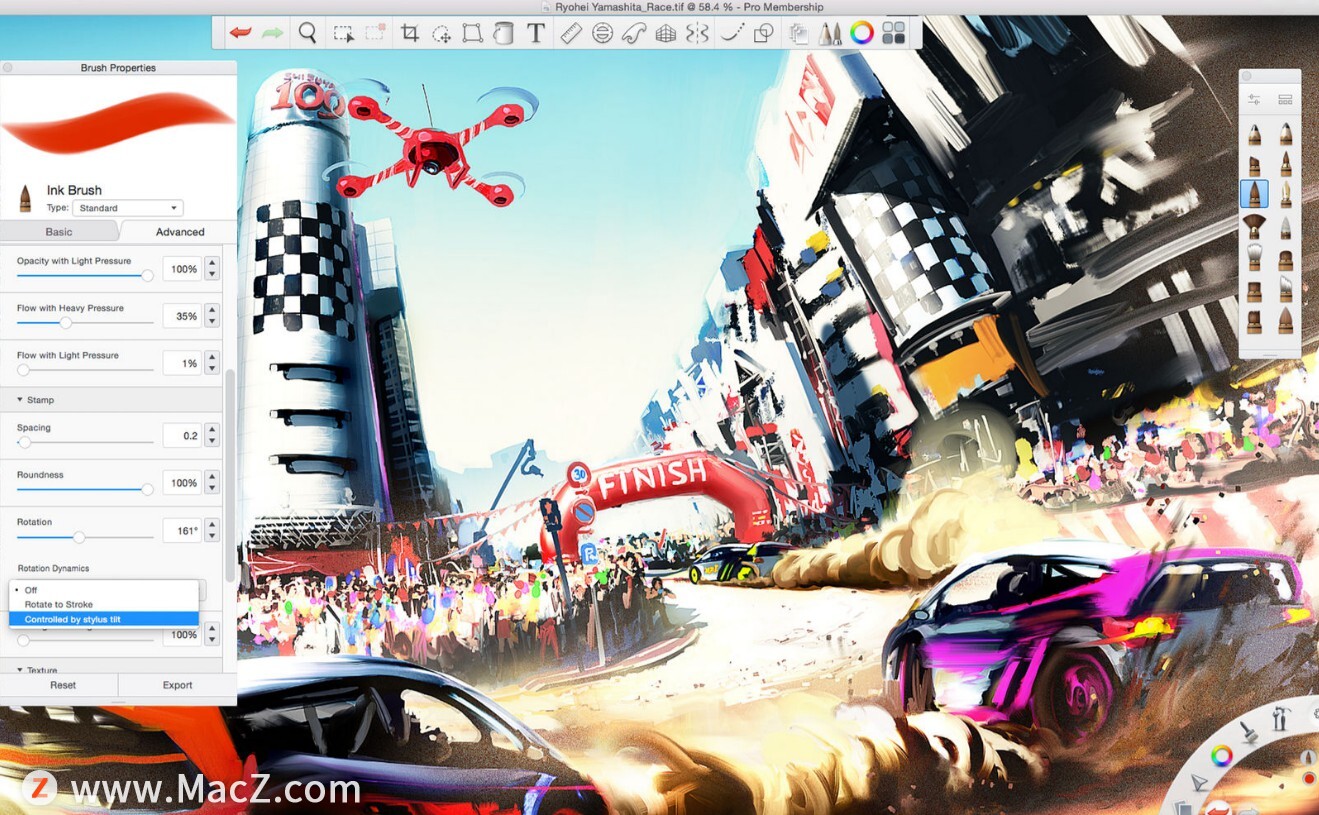Screen dimensions: 1319x815
Task: Toggle the Steady Stroke tool
Action: [731, 33]
